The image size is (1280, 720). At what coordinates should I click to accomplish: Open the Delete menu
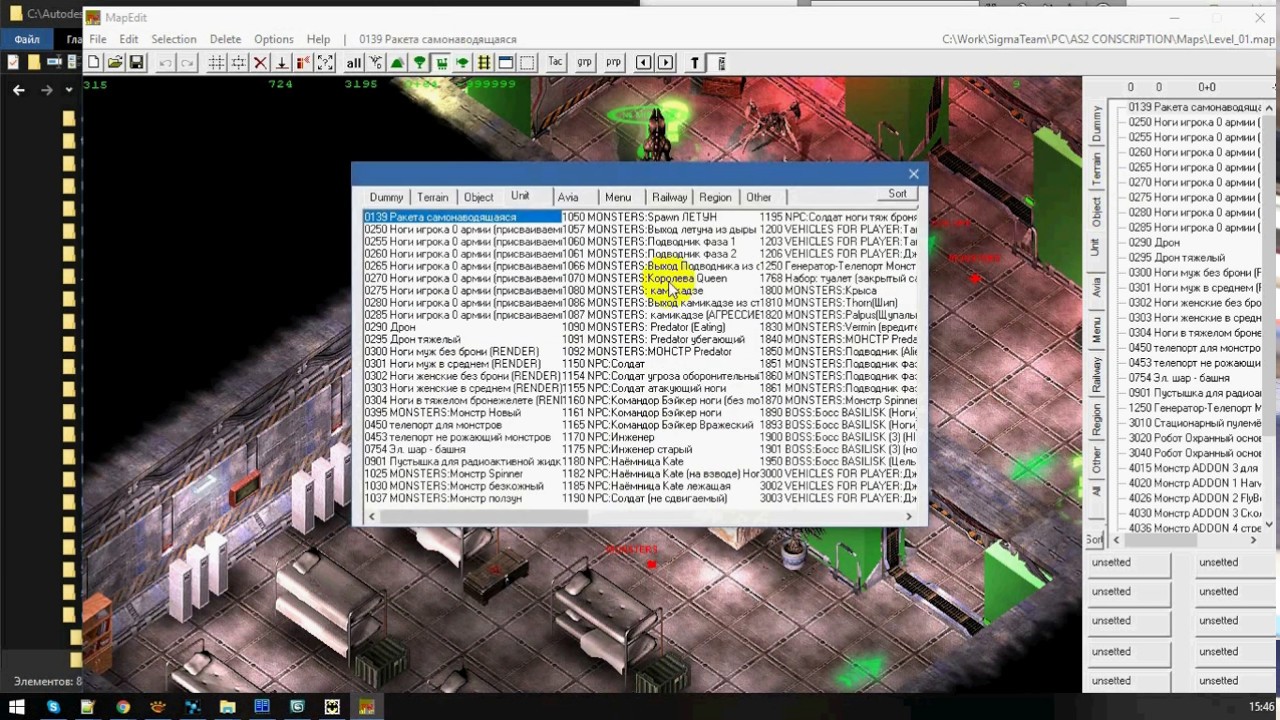[225, 39]
